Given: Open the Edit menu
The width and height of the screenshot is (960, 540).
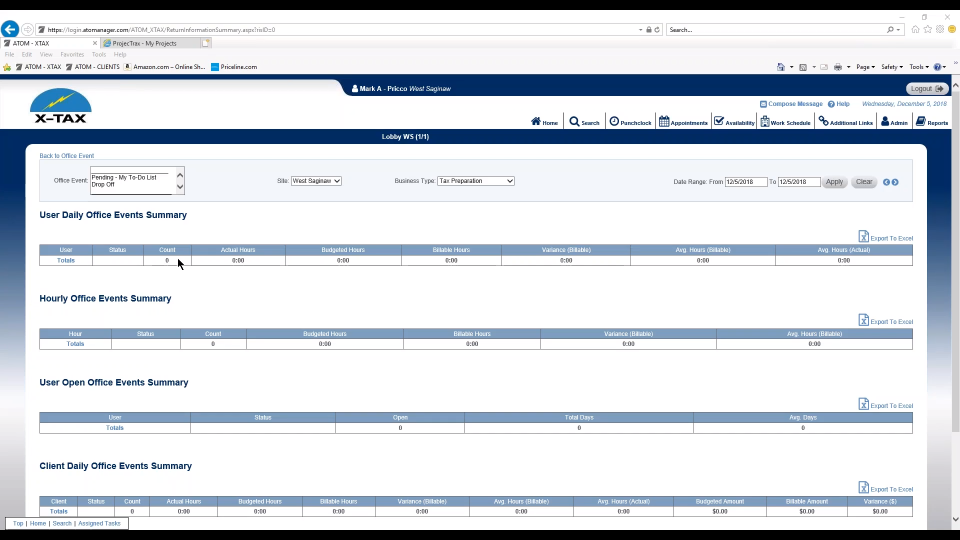Looking at the screenshot, I should pos(27,54).
